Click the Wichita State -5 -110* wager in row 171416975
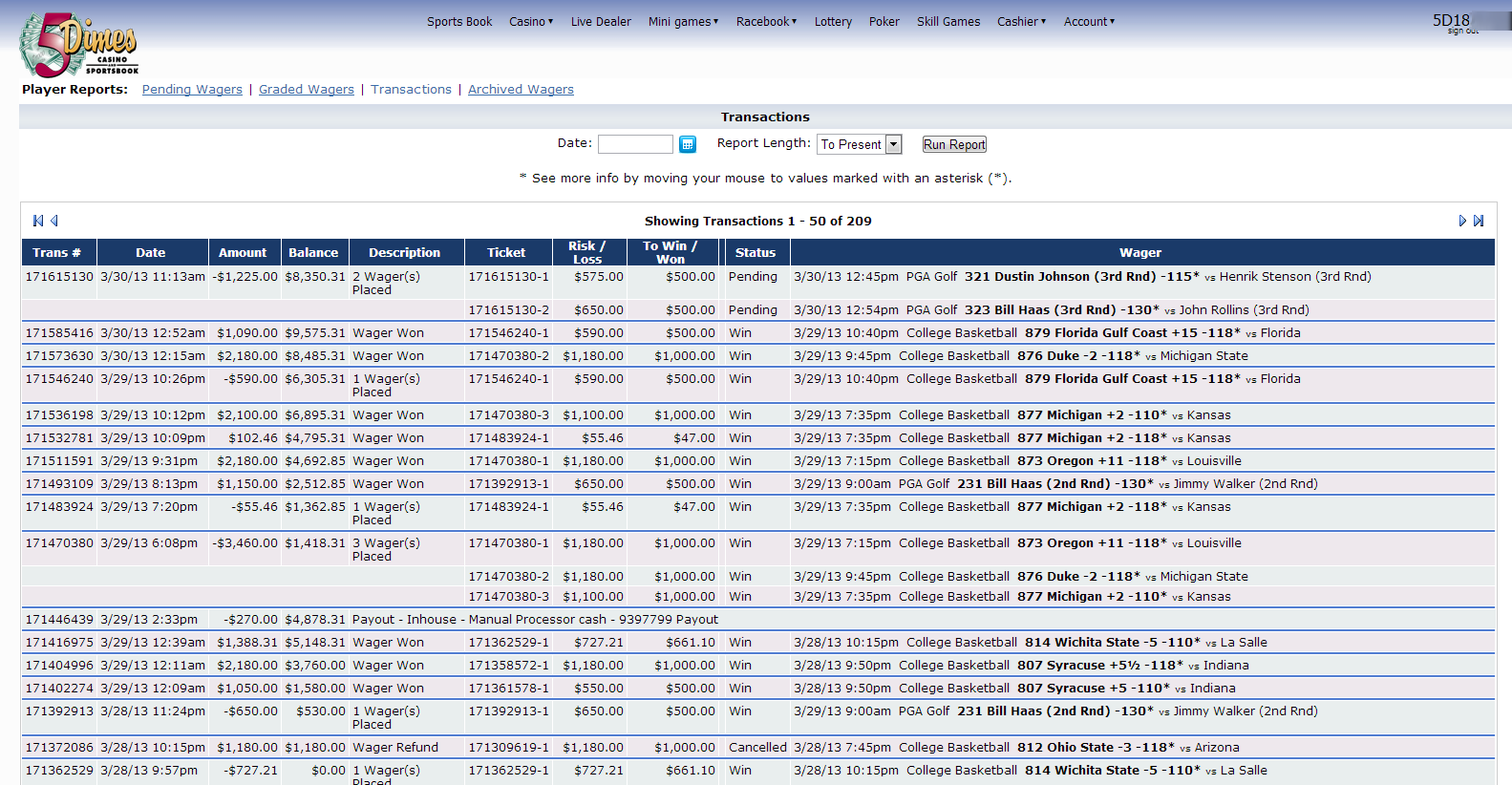This screenshot has width=1512, height=785. click(x=1112, y=643)
